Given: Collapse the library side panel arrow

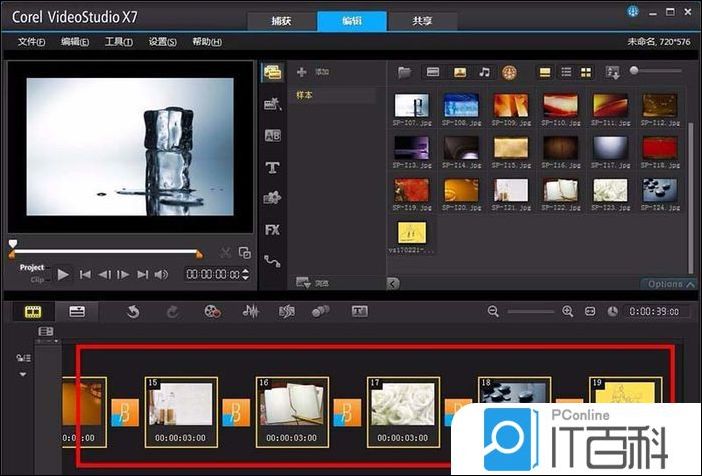Looking at the screenshot, I should pos(393,284).
